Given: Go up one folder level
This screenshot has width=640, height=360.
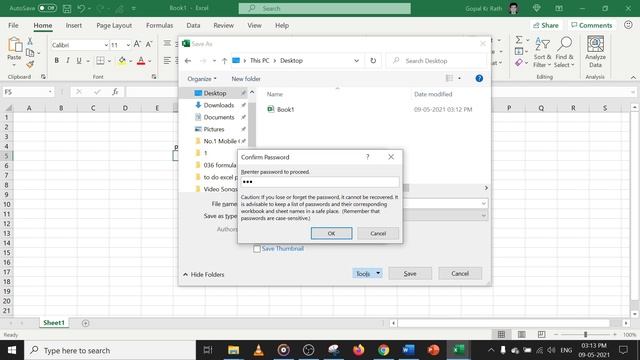Looking at the screenshot, I should pos(224,60).
